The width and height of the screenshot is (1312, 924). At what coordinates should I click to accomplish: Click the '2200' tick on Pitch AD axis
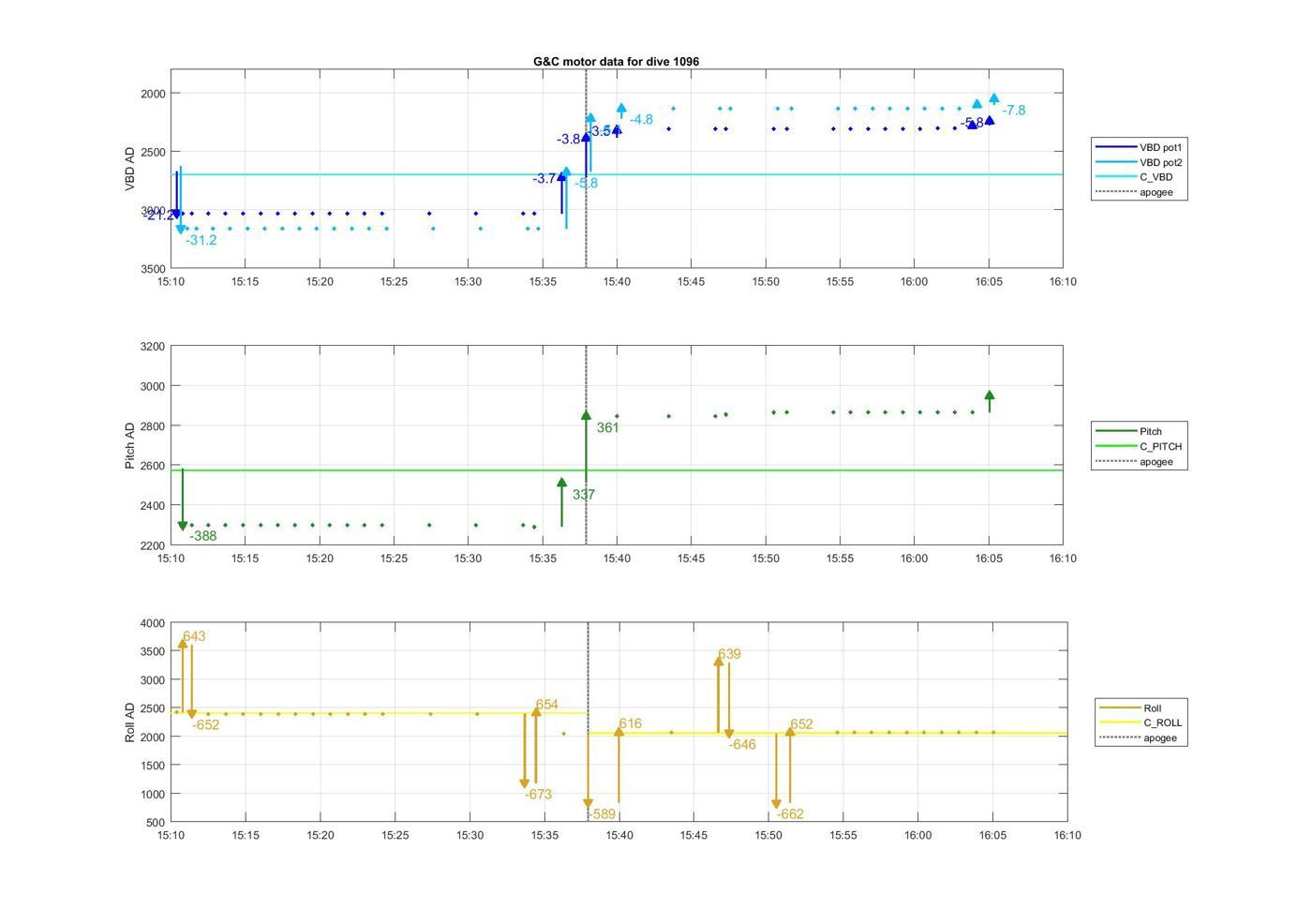(153, 545)
